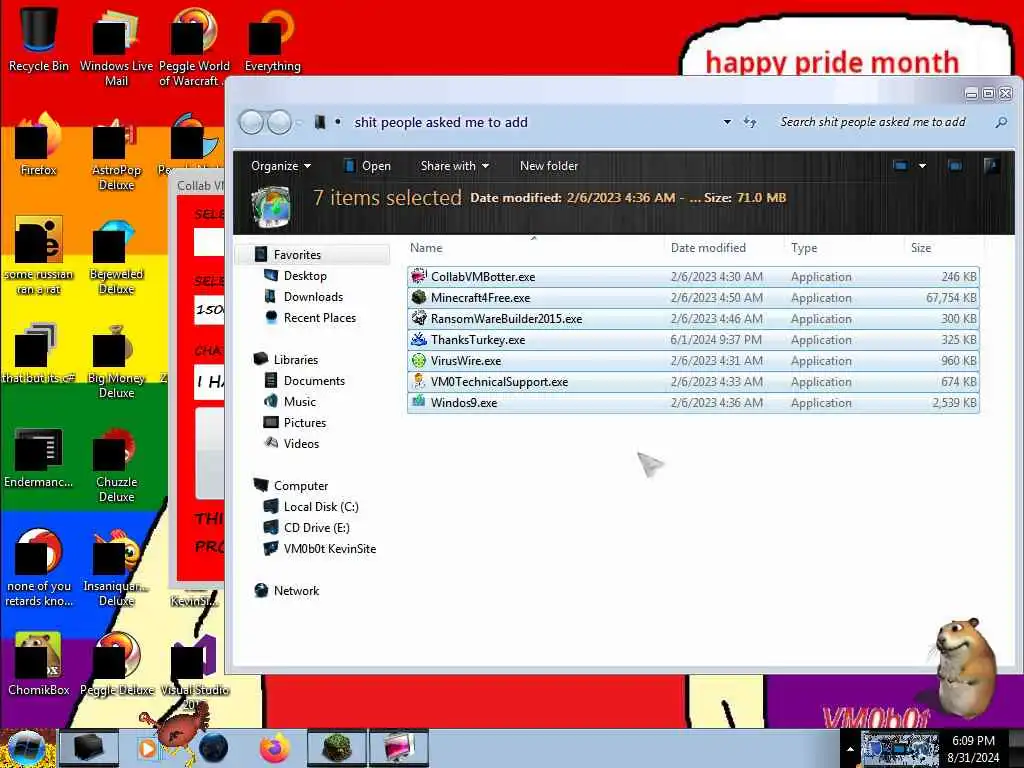The width and height of the screenshot is (1024, 768).
Task: Open Bejeweled Deluxe desktop icon
Action: click(116, 257)
